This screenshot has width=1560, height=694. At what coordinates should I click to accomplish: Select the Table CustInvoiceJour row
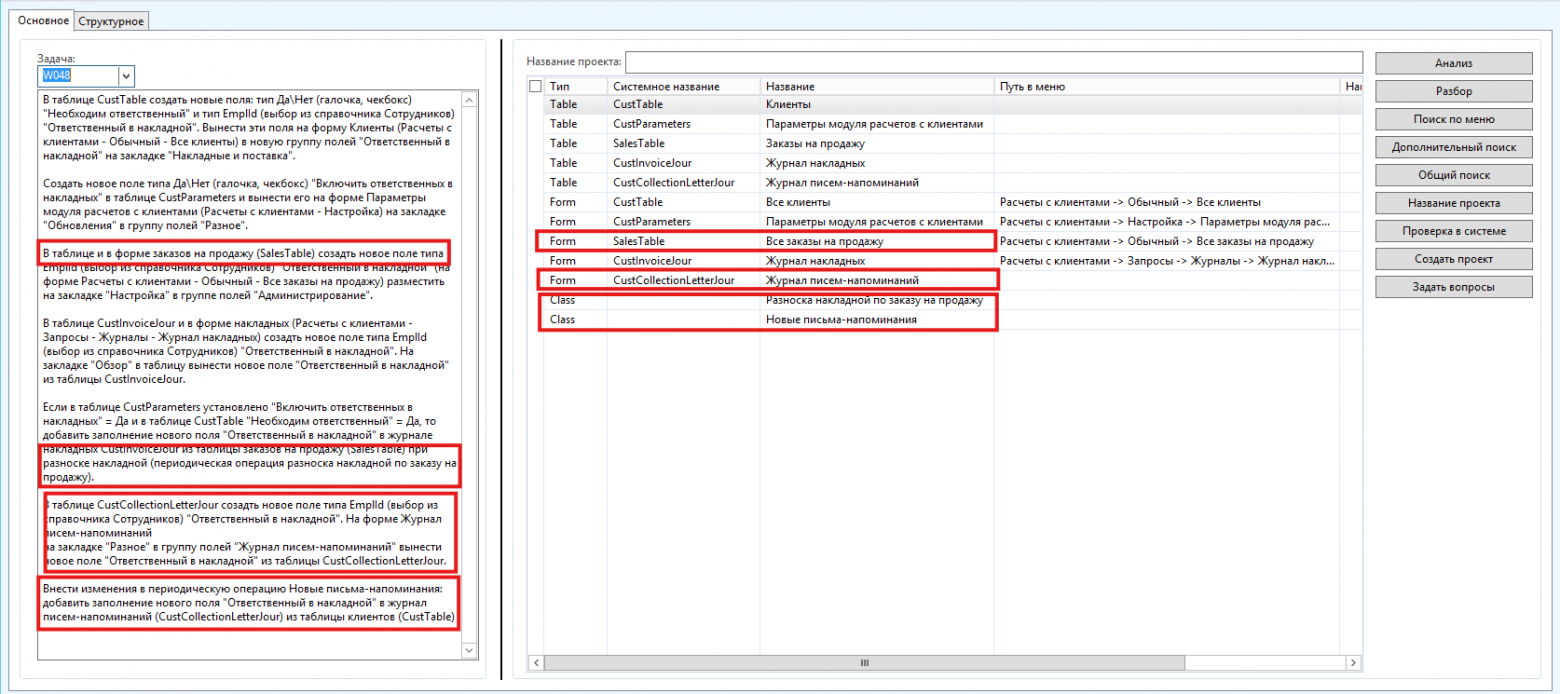click(944, 163)
